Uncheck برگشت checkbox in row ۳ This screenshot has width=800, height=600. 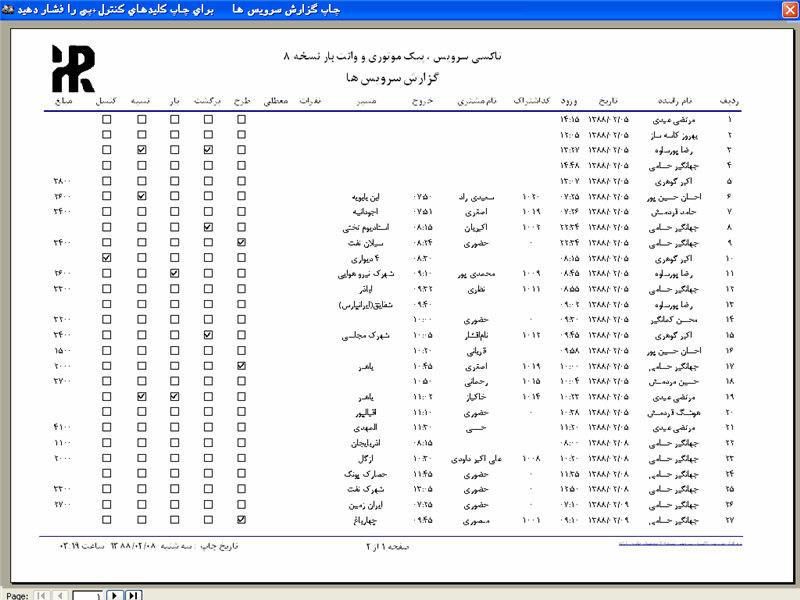(x=208, y=150)
